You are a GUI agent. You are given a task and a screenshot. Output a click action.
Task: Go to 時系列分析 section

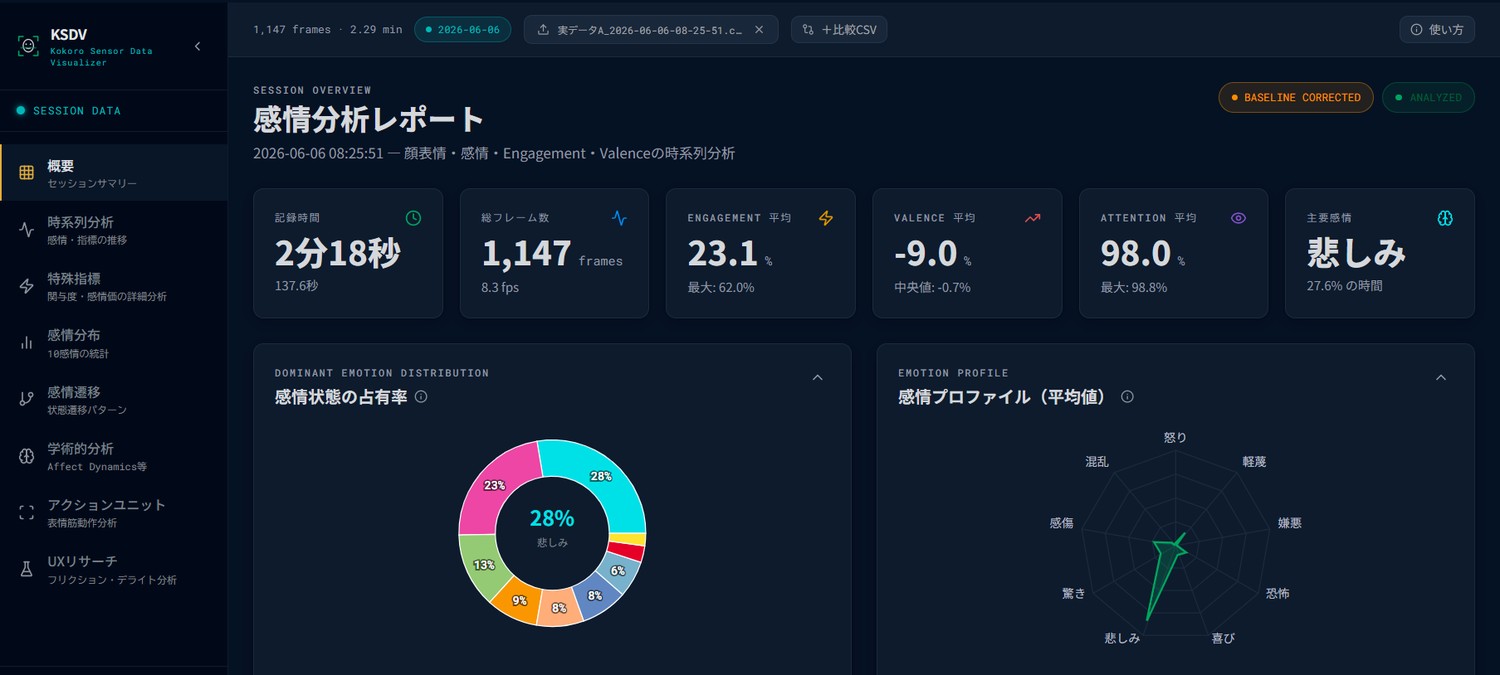pos(114,230)
